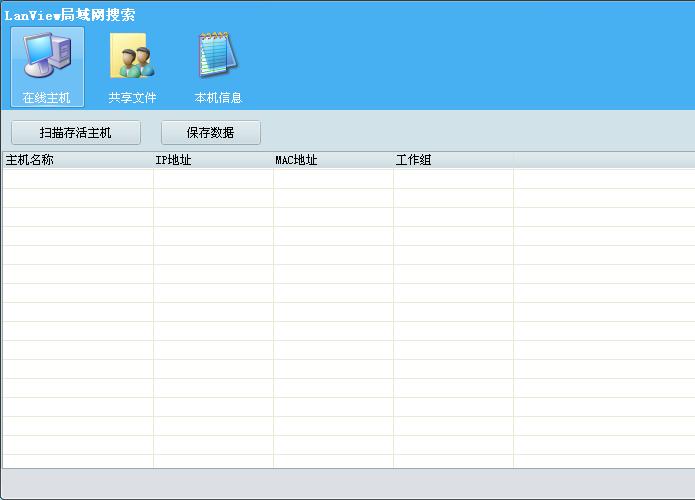The width and height of the screenshot is (695, 500).
Task: Open the 在线主机 computer monitor icon
Action: [x=47, y=55]
